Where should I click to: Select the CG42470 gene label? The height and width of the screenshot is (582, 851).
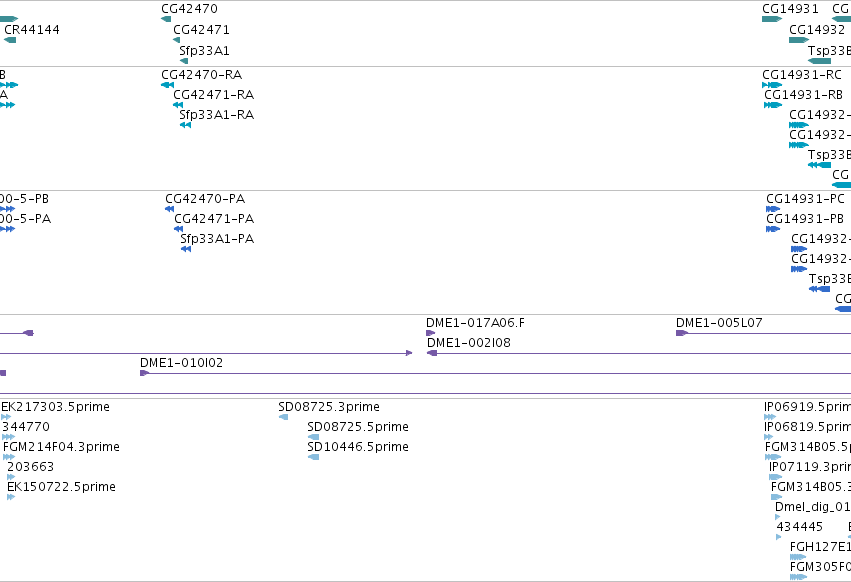click(189, 9)
